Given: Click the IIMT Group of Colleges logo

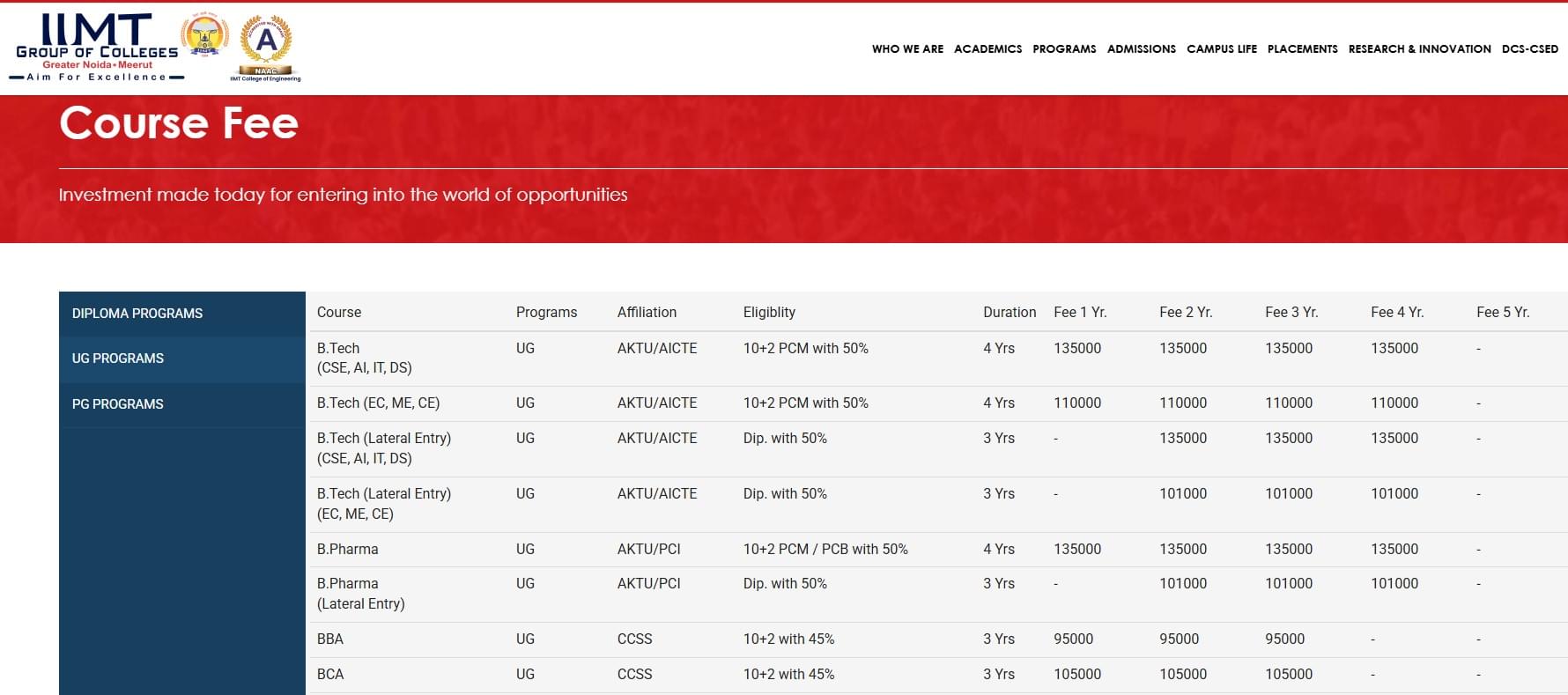Looking at the screenshot, I should coord(97,48).
